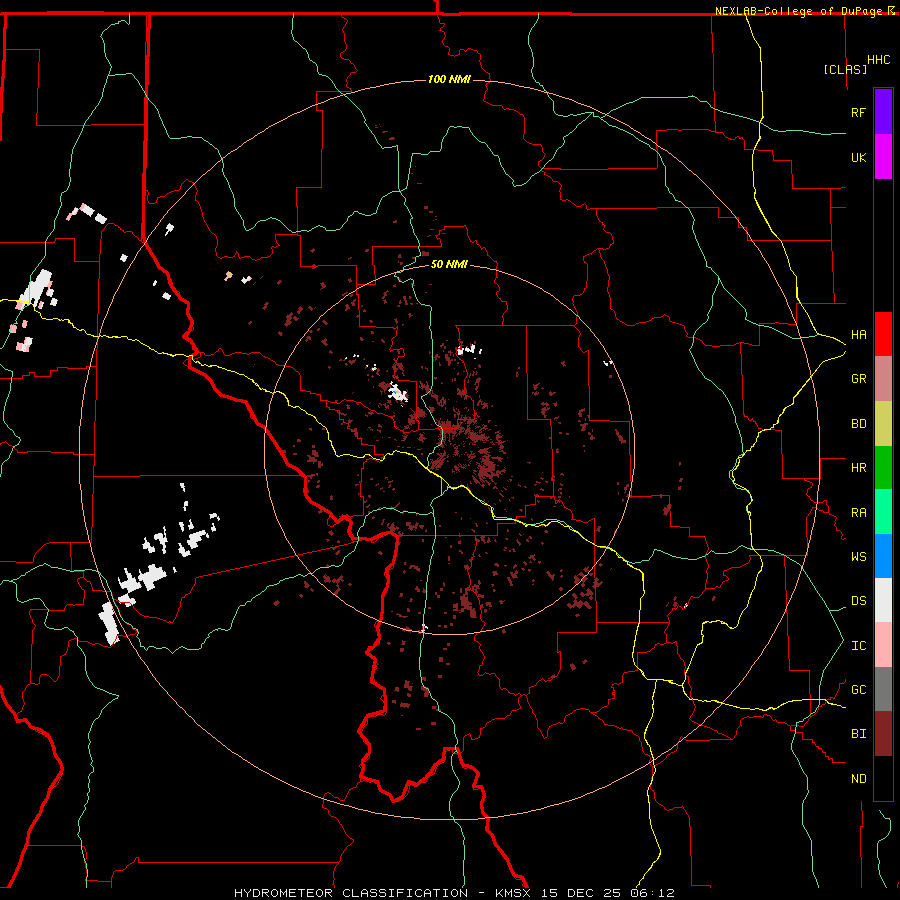Click the DS white legend swatch
The image size is (900, 900).
point(883,600)
